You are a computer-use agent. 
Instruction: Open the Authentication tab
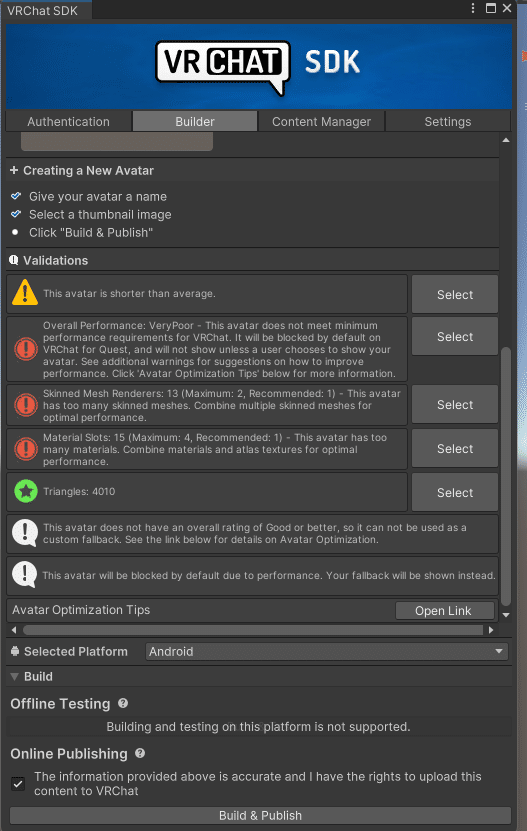(x=68, y=121)
